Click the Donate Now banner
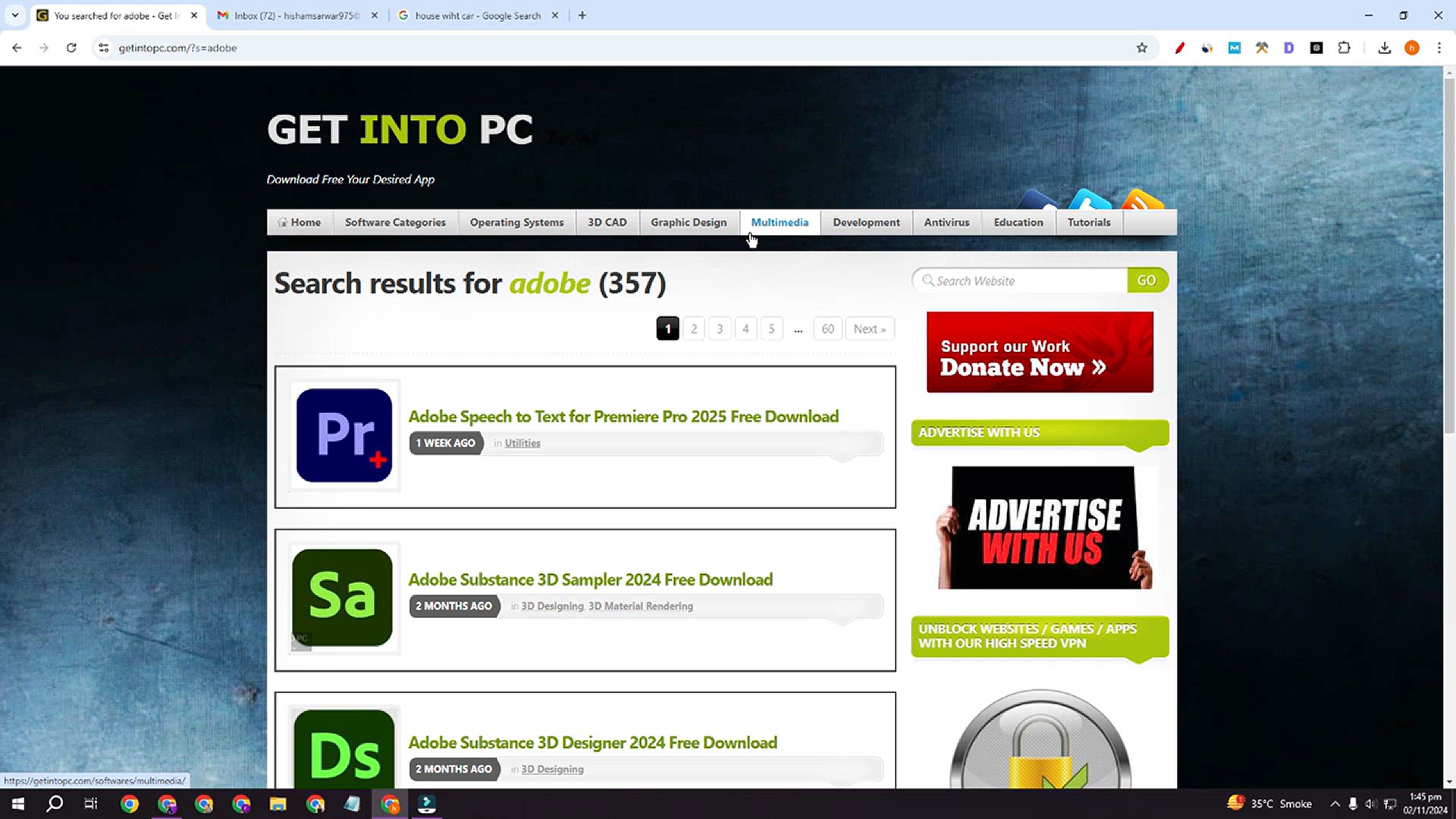The width and height of the screenshot is (1456, 819). pyautogui.click(x=1039, y=353)
